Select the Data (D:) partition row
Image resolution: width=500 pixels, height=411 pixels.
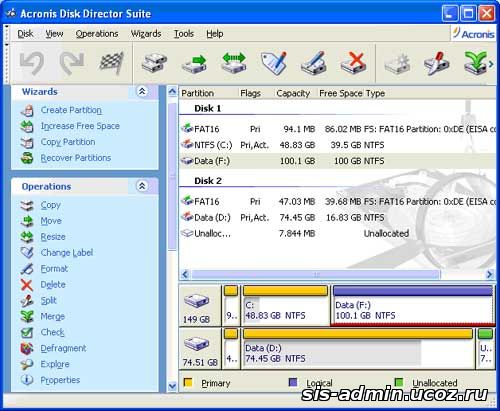337,218
